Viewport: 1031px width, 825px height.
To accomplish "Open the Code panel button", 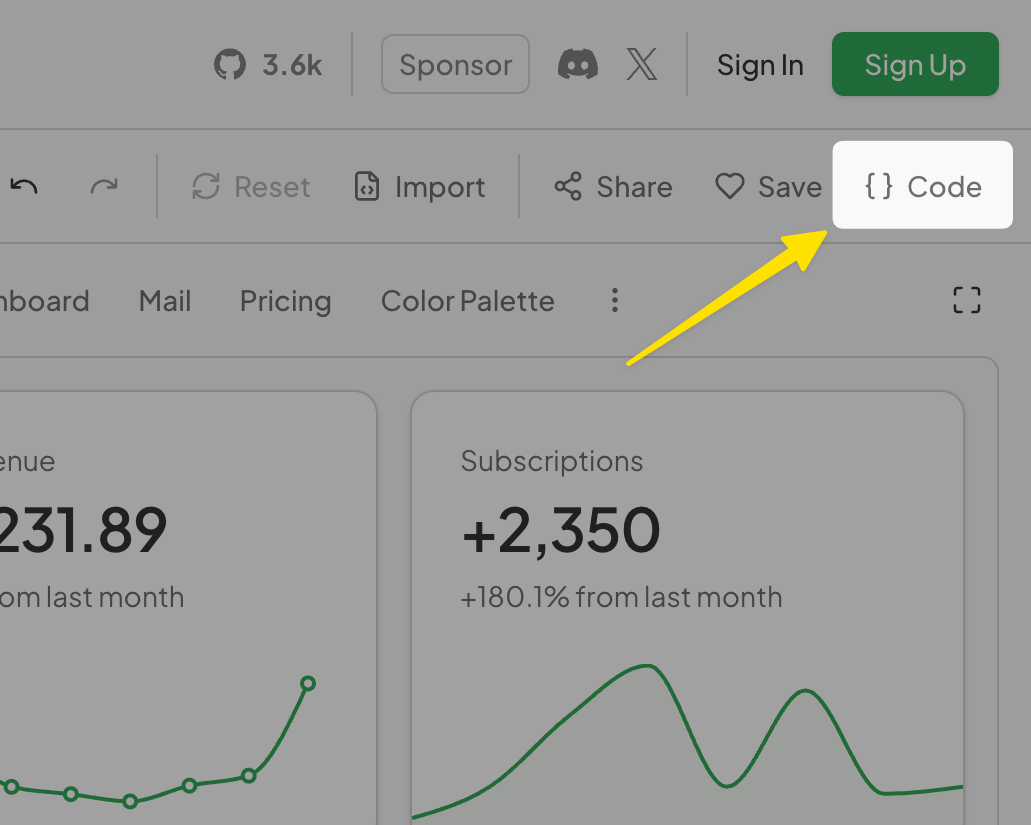I will tap(923, 186).
